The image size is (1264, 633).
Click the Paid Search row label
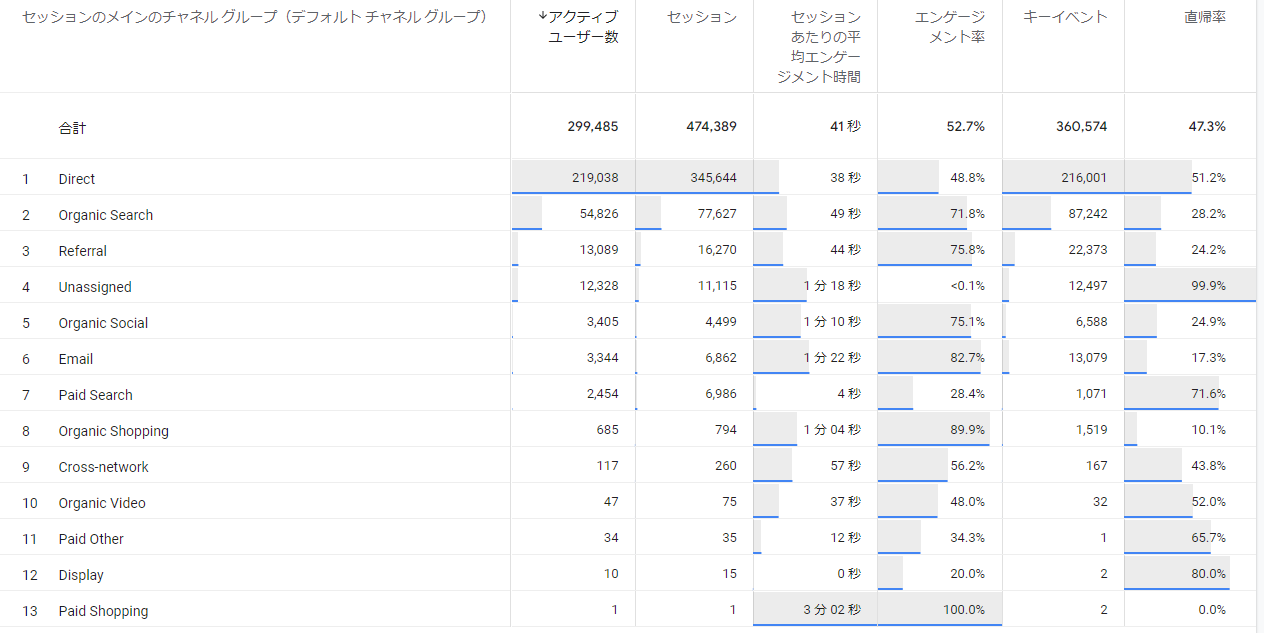pos(96,395)
